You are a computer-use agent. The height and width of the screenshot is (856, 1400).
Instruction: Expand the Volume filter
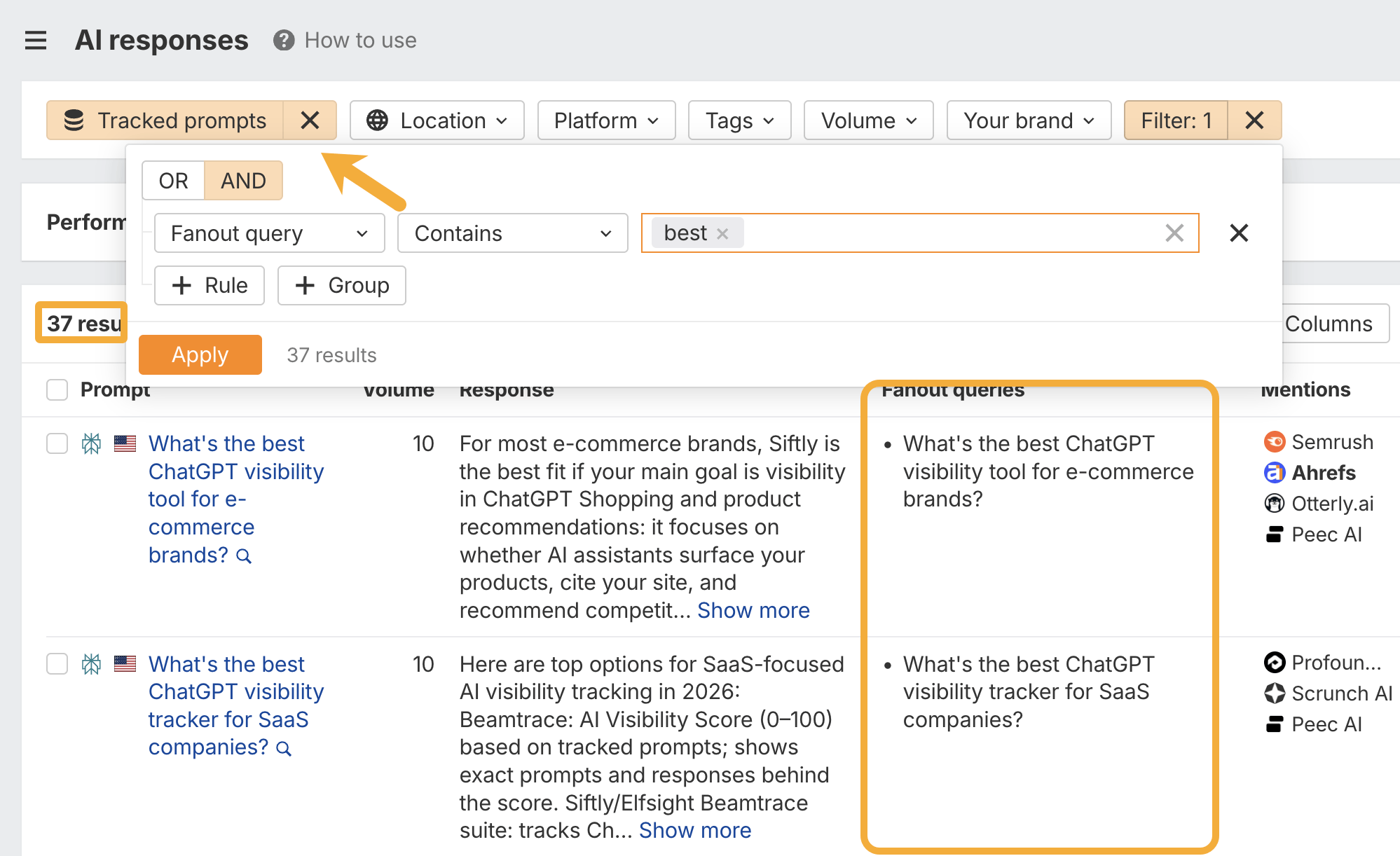pos(868,120)
